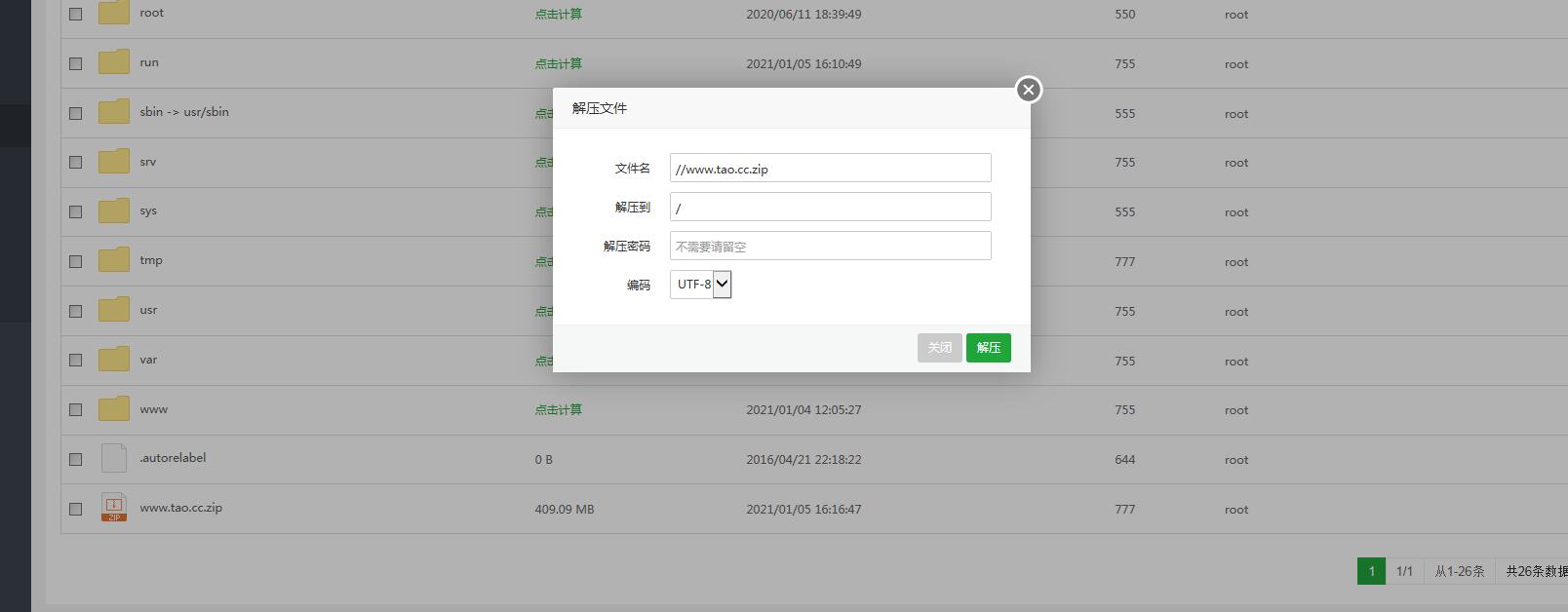Viewport: 1568px width, 612px height.
Task: Click the gray 关闭 close button
Action: coord(939,348)
